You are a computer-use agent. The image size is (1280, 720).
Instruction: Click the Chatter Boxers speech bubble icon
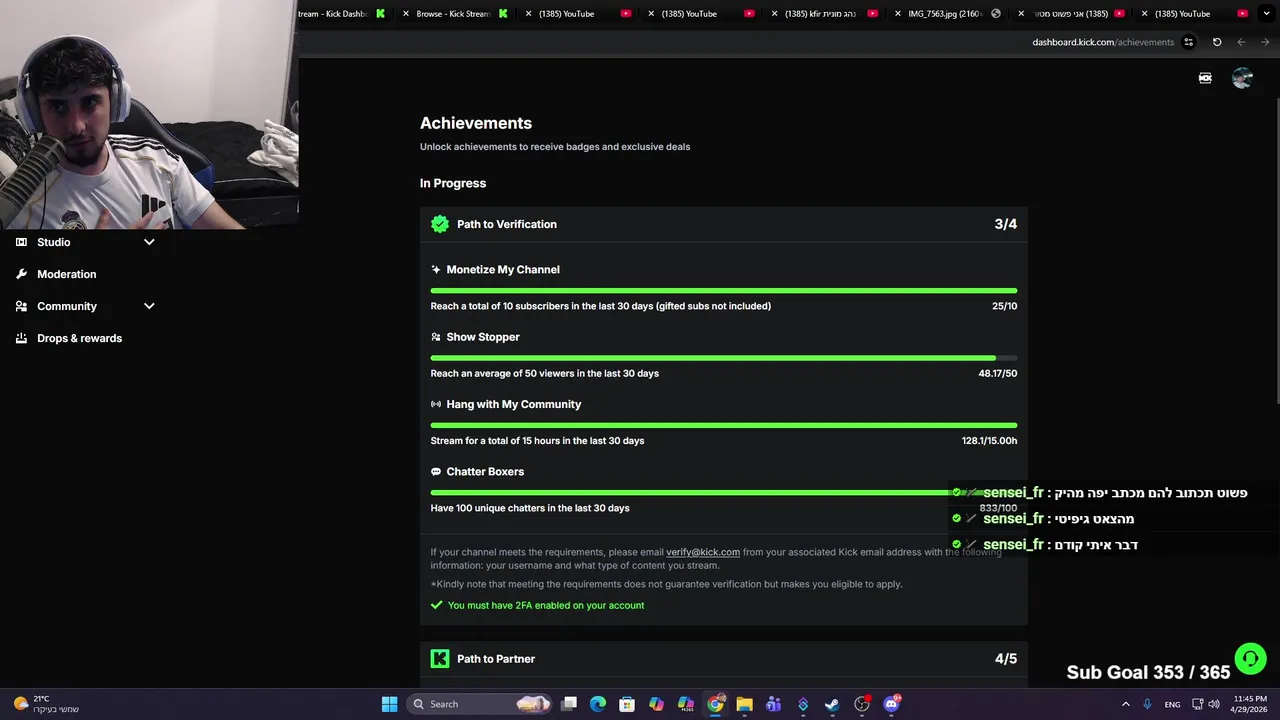point(436,472)
